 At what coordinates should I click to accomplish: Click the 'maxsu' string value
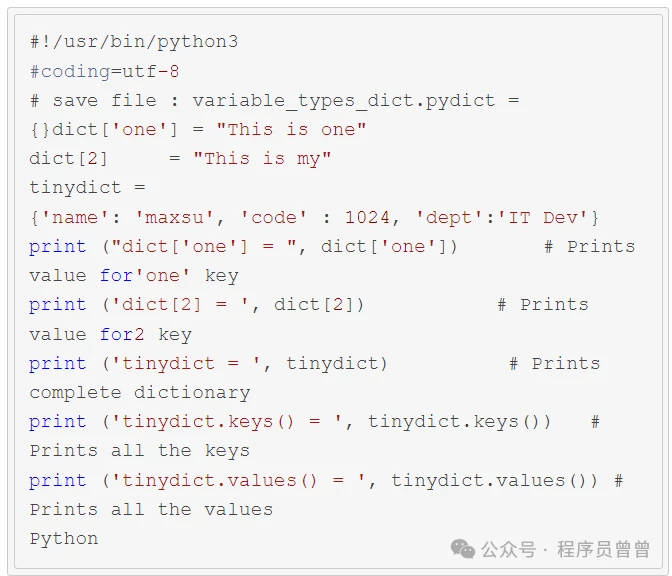174,217
